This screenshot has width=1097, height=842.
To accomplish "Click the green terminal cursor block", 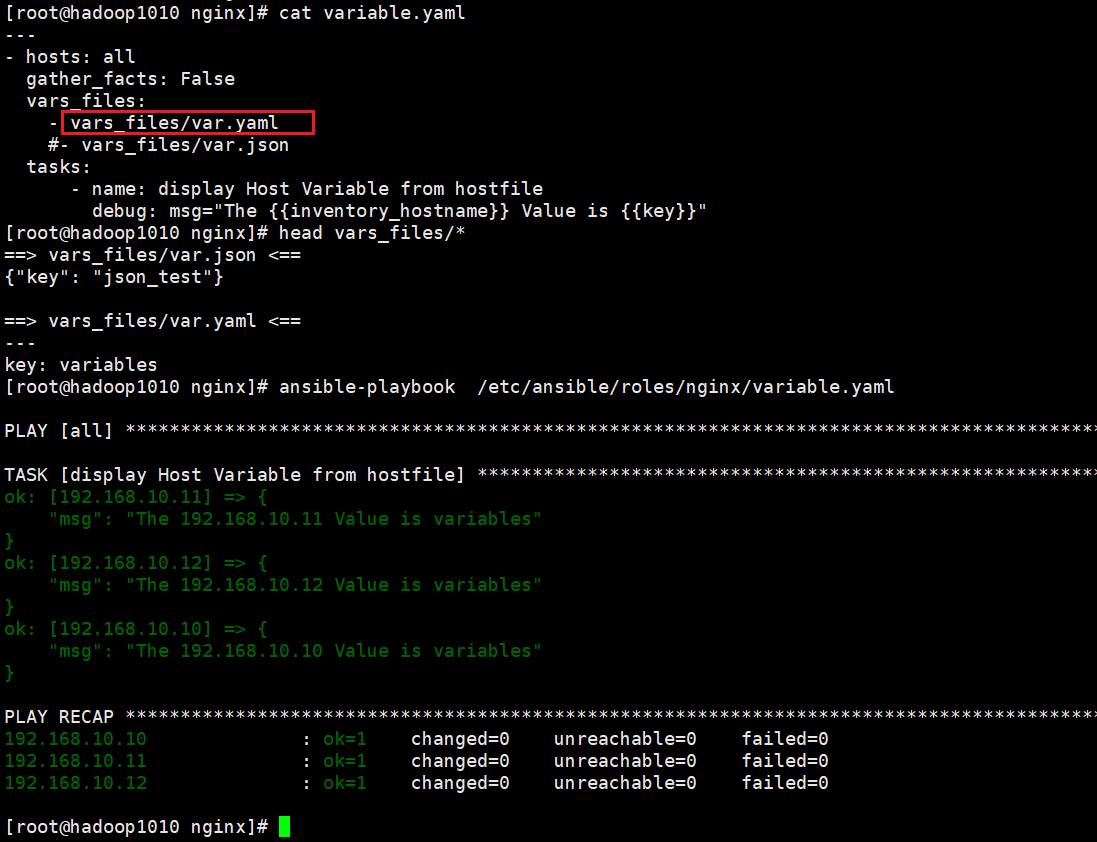I will (284, 827).
